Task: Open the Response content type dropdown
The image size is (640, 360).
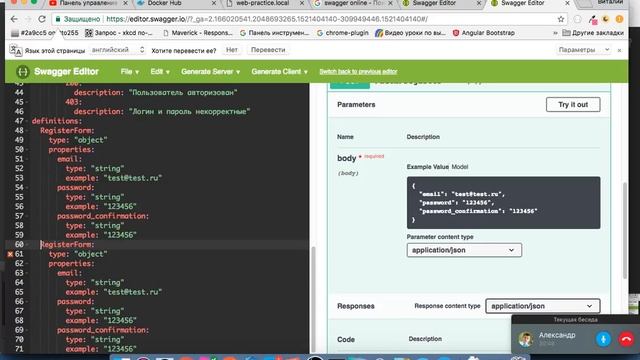Action: click(542, 306)
